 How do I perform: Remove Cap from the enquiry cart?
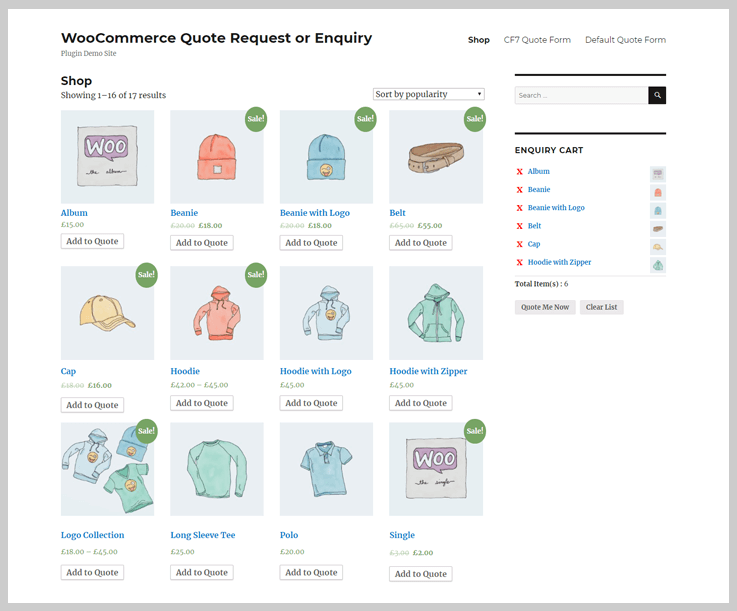(519, 244)
